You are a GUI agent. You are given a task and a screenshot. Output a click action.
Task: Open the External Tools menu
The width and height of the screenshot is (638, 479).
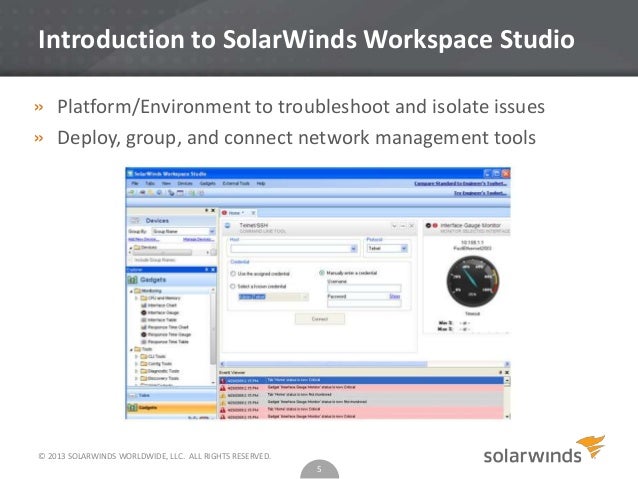click(x=236, y=184)
